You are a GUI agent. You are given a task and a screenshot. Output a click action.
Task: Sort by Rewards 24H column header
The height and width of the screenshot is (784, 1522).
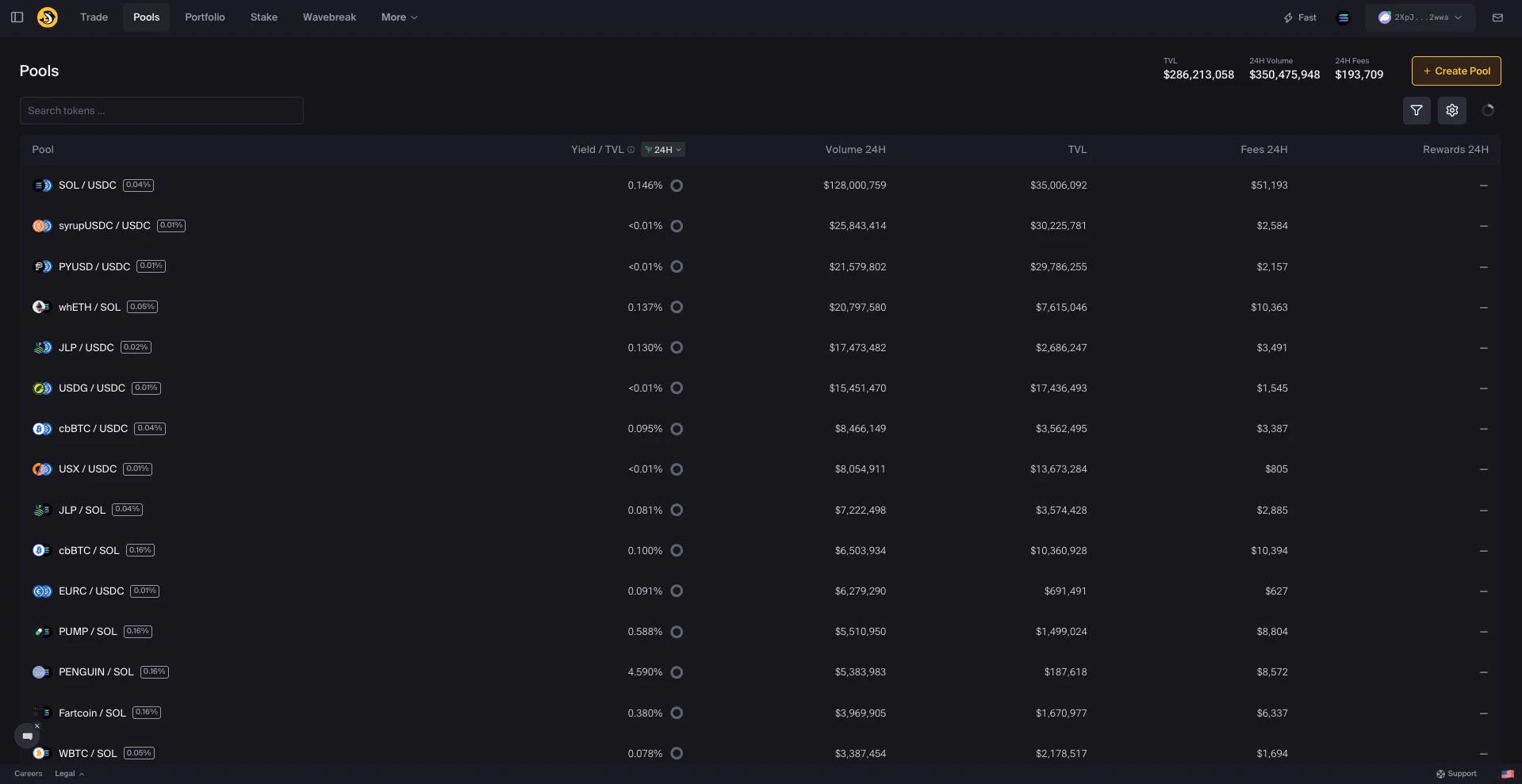pos(1455,149)
